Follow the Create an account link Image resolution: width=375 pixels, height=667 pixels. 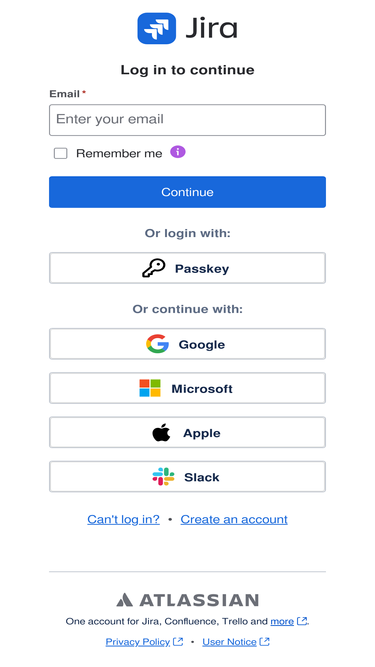coord(234,519)
